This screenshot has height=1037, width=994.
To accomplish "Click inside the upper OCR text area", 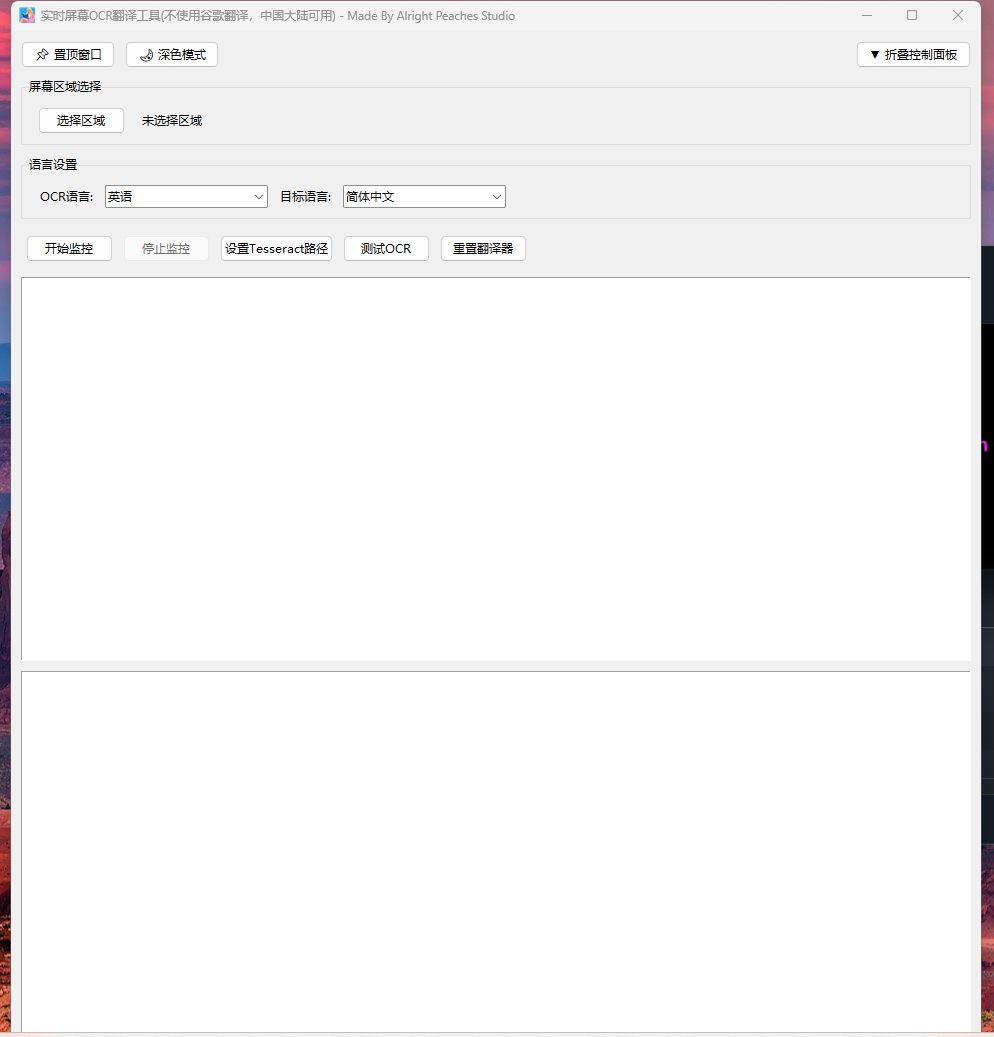I will (496, 469).
